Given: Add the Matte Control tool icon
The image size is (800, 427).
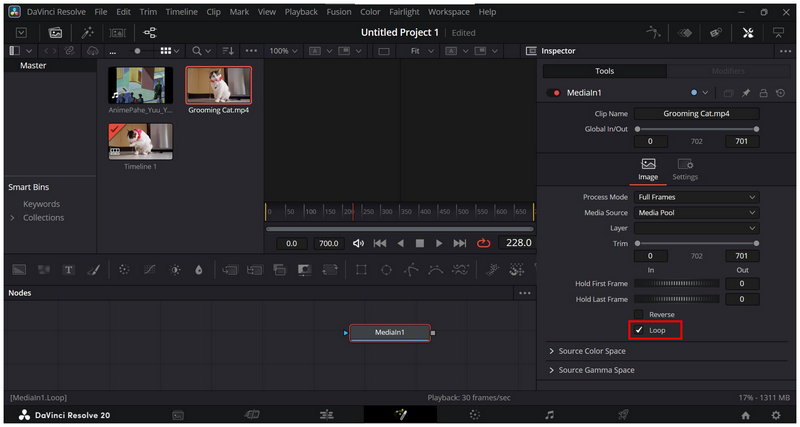Looking at the screenshot, I should (x=305, y=270).
